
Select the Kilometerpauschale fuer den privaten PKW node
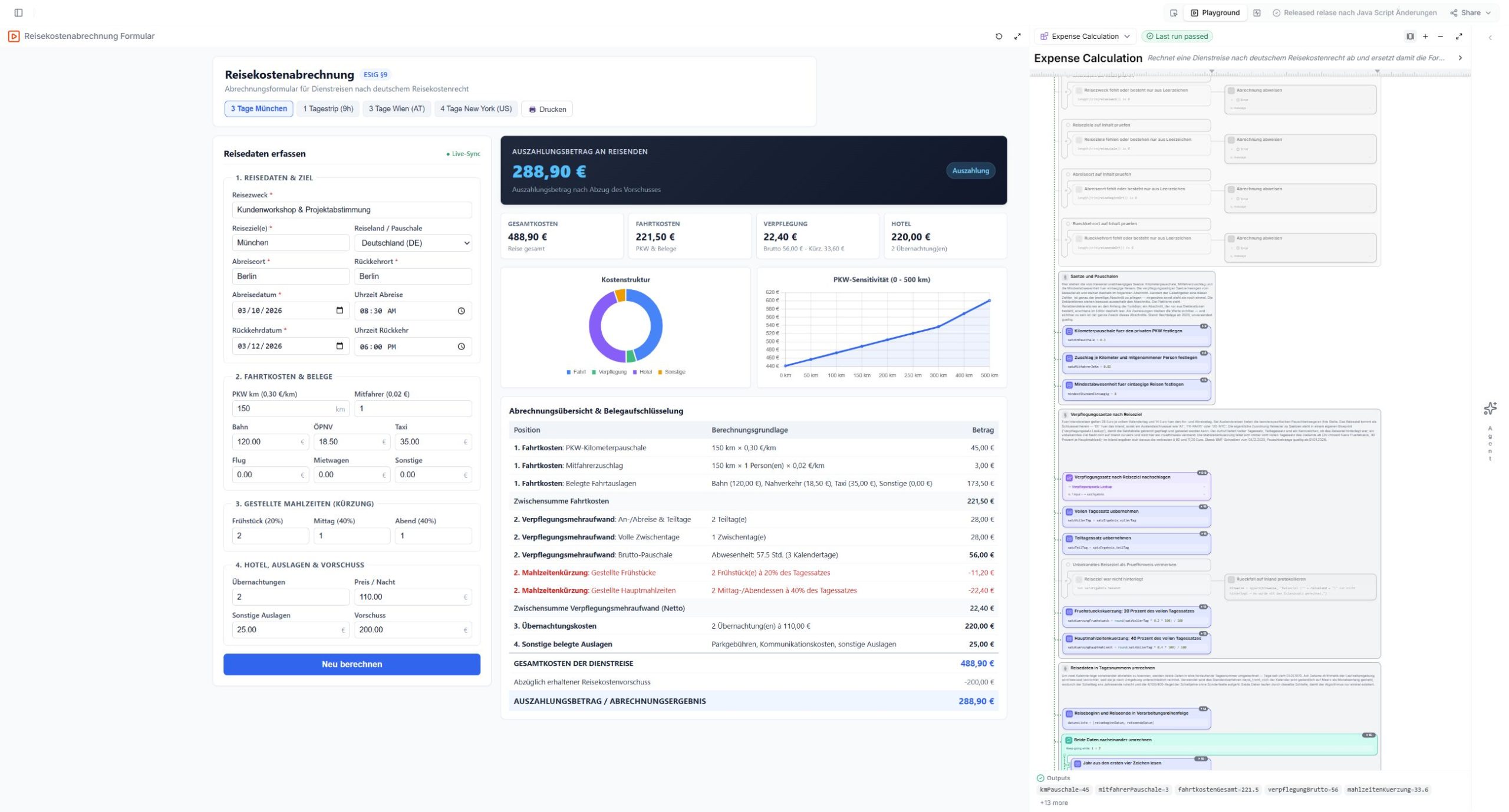[x=1136, y=335]
